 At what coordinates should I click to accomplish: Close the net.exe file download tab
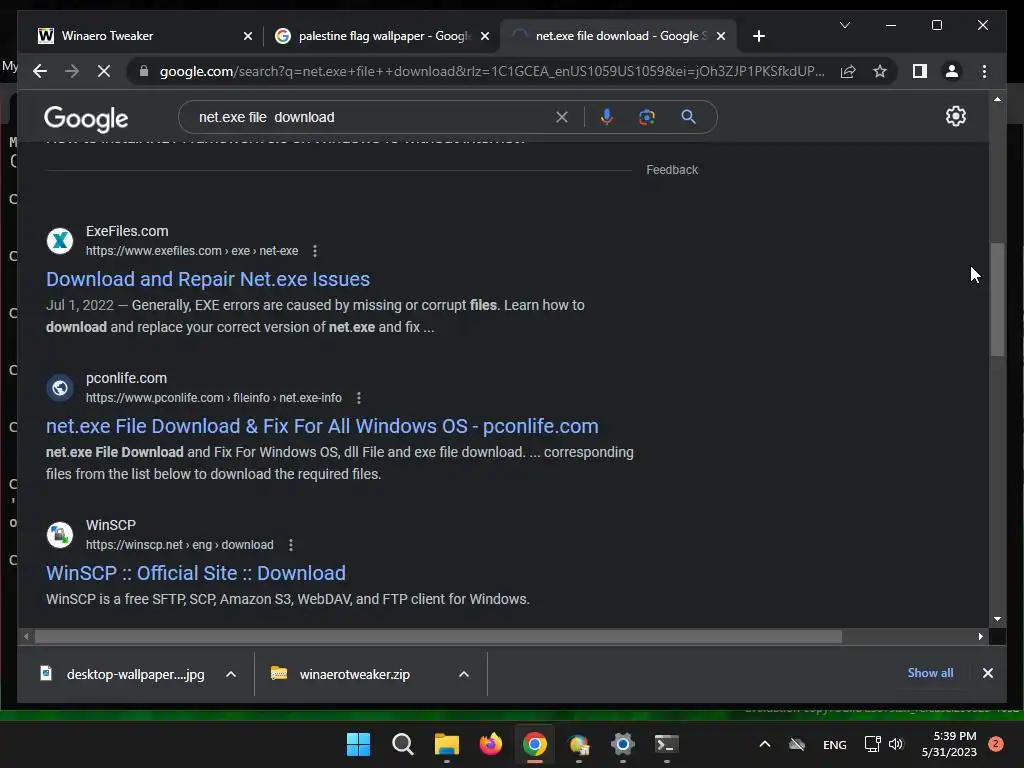pyautogui.click(x=721, y=36)
